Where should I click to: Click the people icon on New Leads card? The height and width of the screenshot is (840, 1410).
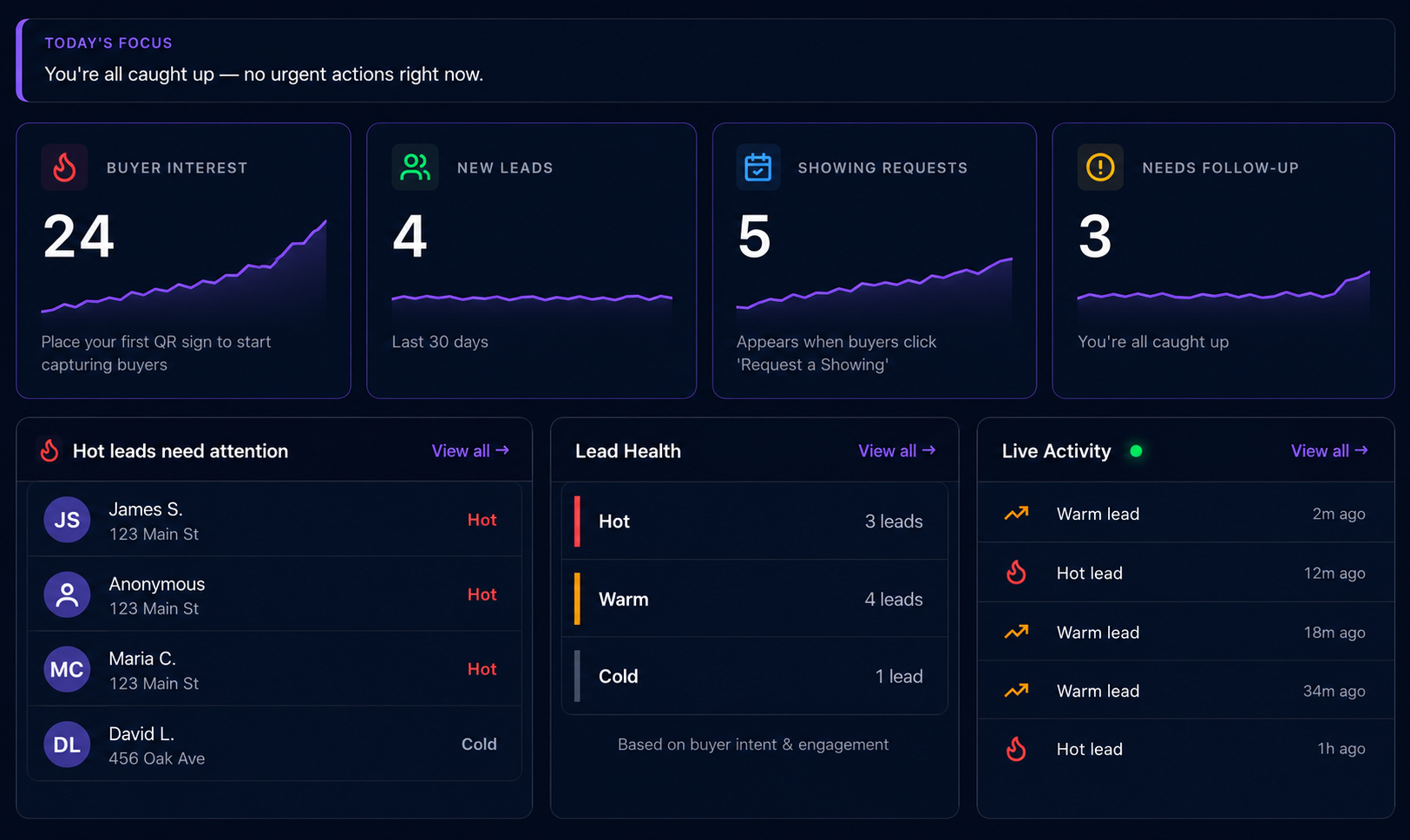point(415,167)
